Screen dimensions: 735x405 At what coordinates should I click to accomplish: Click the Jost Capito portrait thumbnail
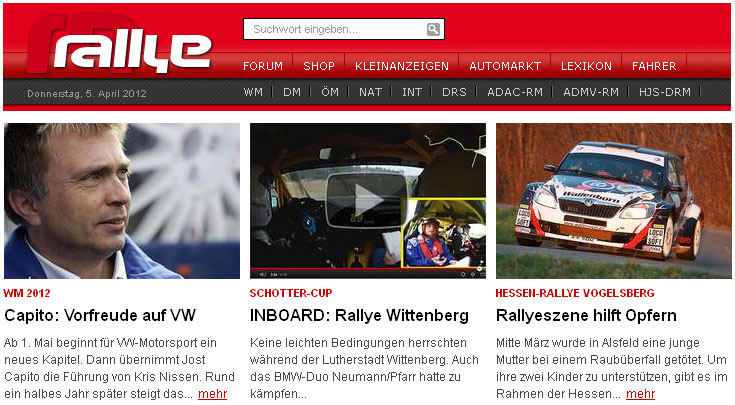[122, 200]
